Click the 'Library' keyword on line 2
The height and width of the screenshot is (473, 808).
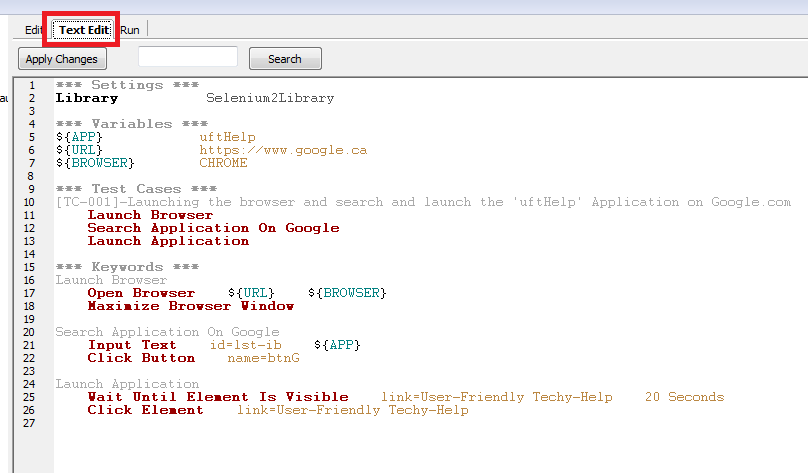[87, 98]
